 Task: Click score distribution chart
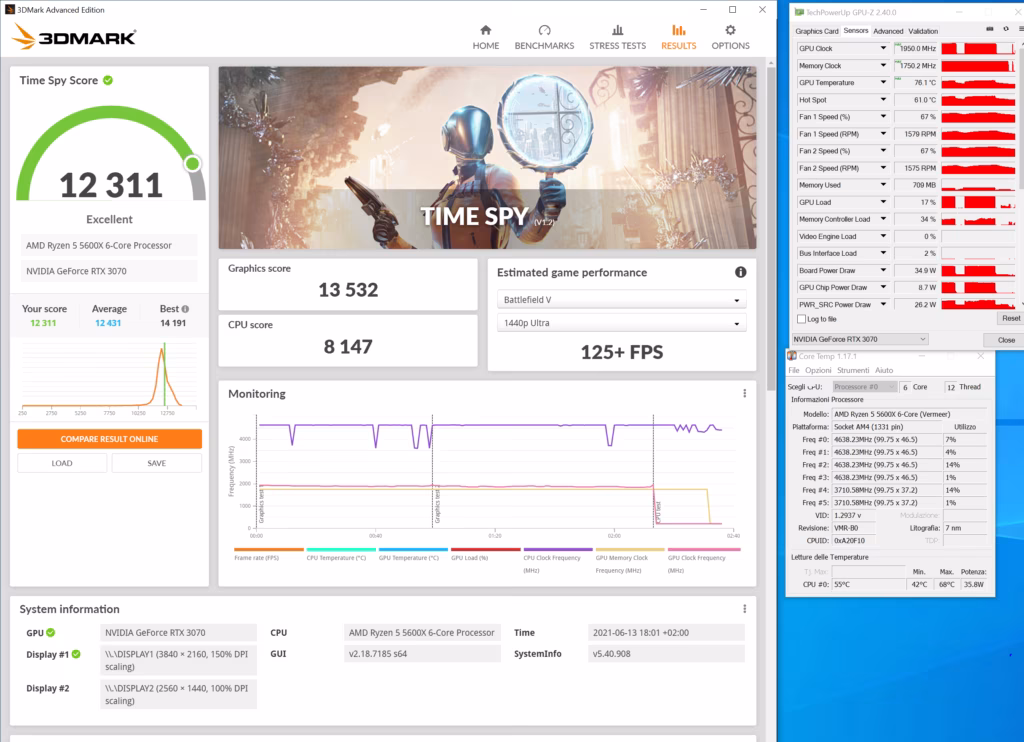(110, 377)
